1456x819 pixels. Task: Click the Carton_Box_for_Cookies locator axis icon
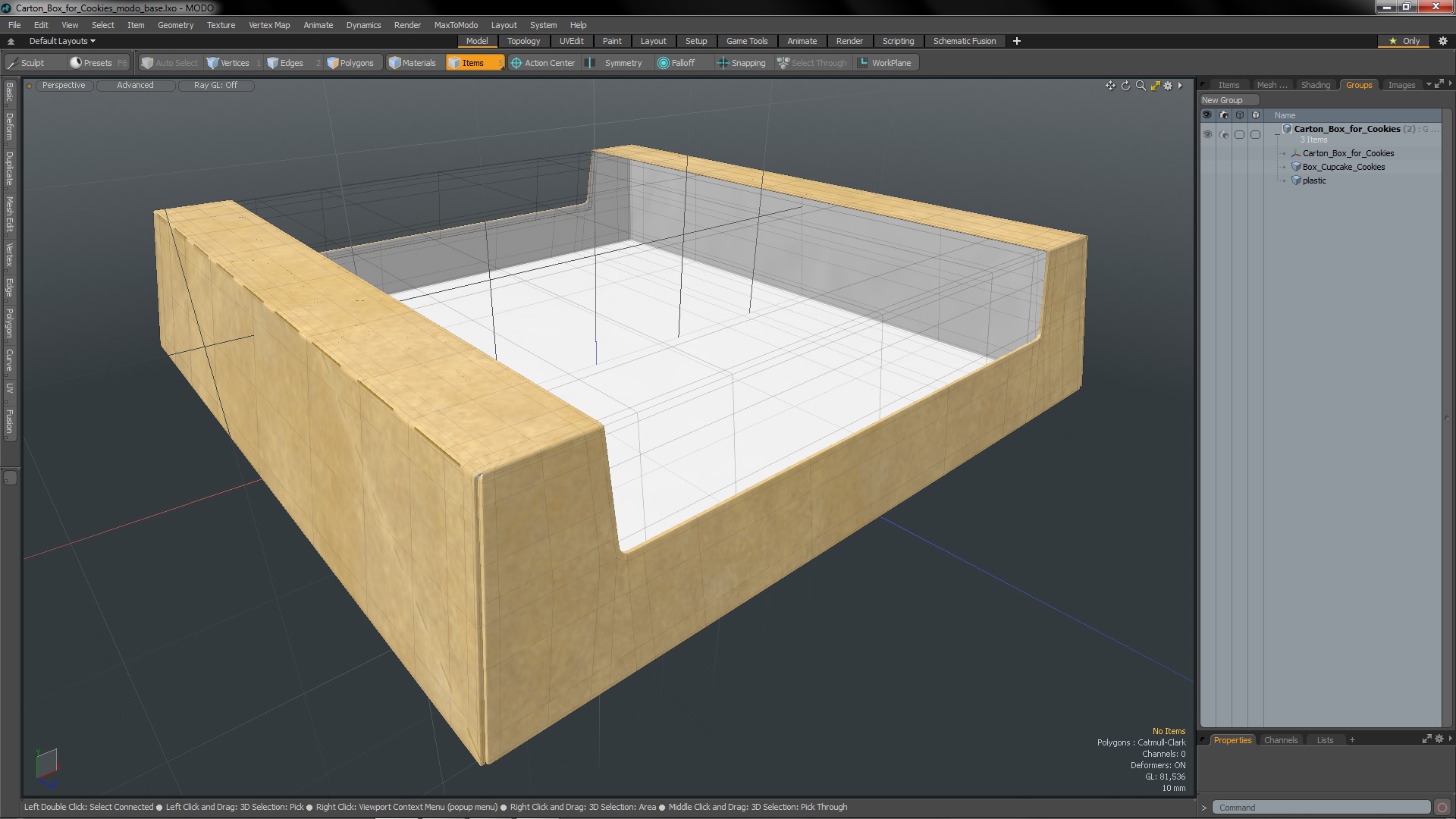click(x=1296, y=153)
